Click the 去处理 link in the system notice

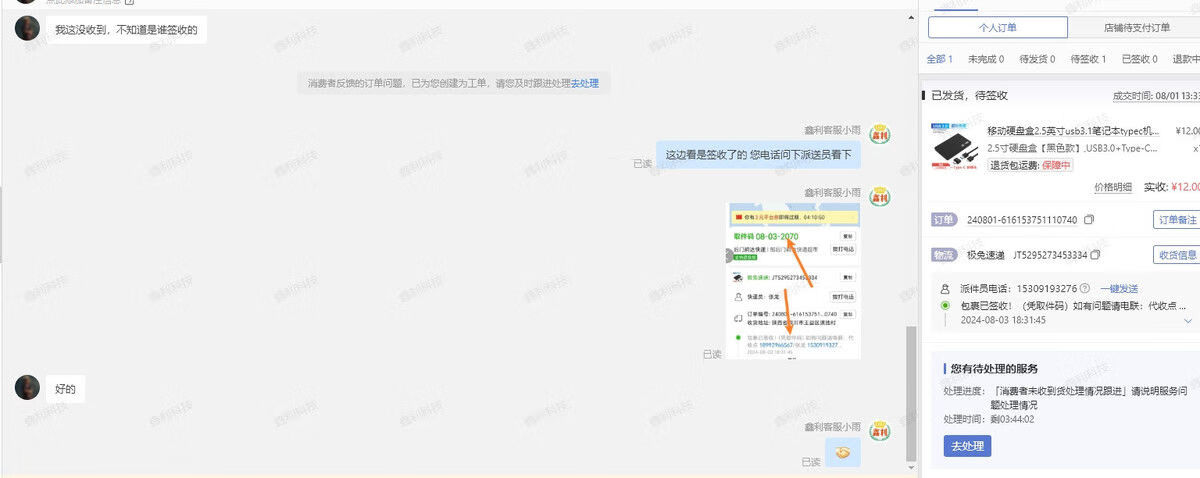(584, 84)
